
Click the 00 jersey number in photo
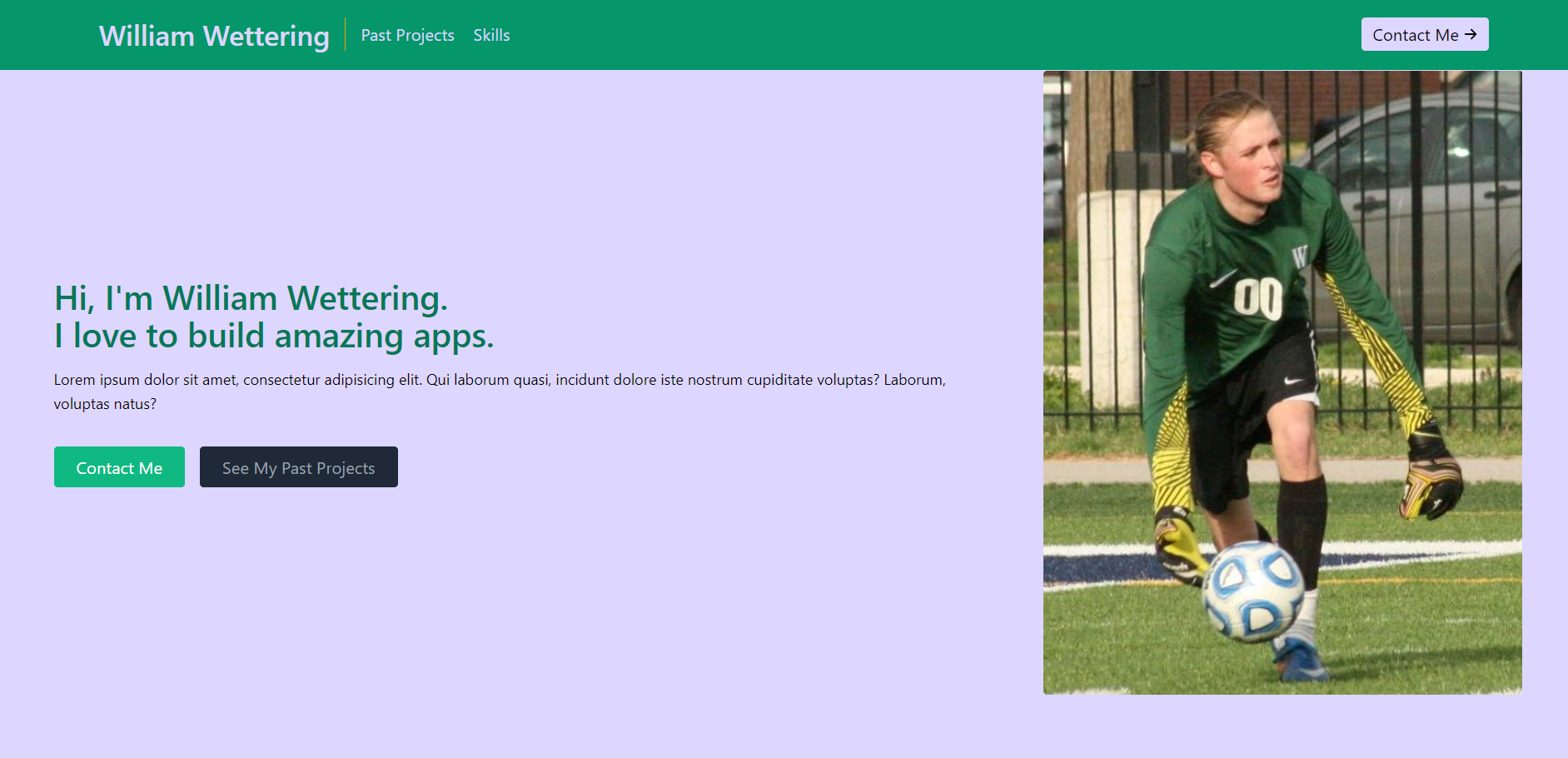click(1257, 297)
